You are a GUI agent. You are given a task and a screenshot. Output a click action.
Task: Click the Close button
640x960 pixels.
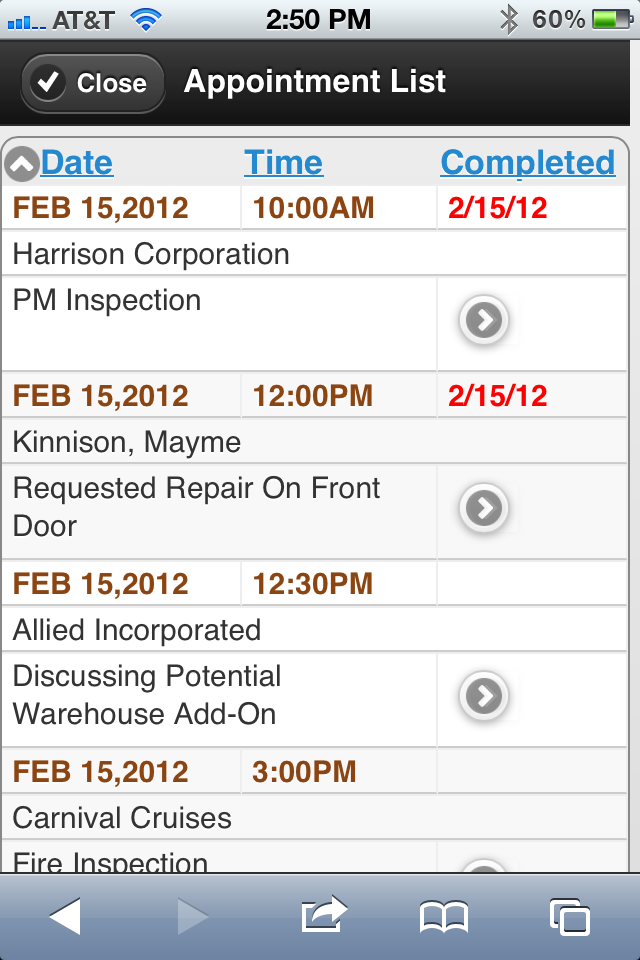92,83
